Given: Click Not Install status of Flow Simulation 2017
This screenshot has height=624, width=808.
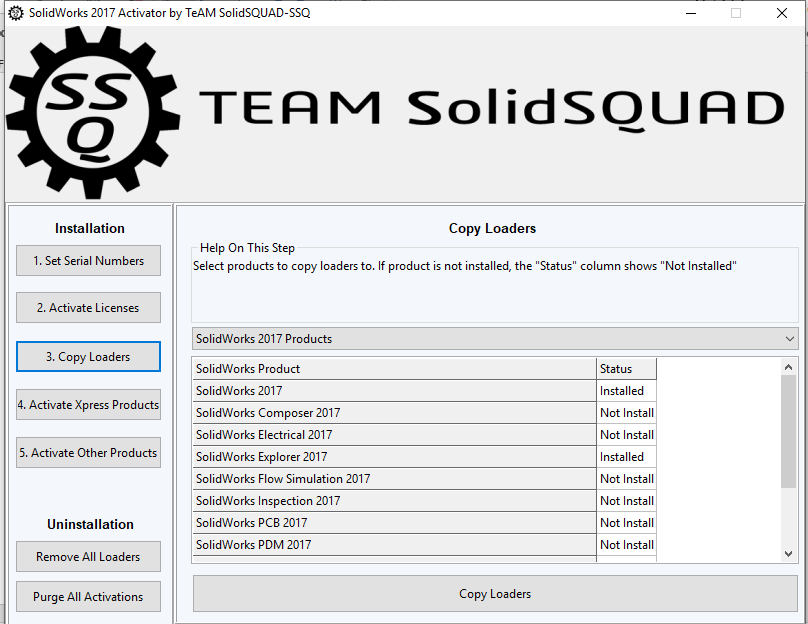Looking at the screenshot, I should (x=627, y=479).
